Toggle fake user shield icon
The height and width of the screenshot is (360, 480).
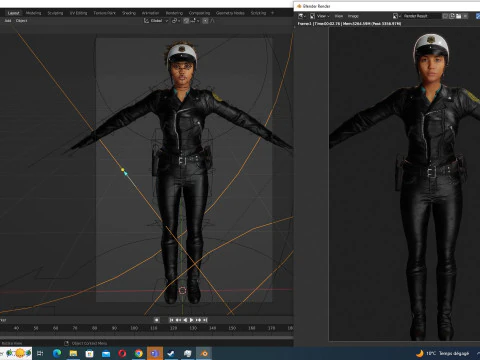coord(445,16)
